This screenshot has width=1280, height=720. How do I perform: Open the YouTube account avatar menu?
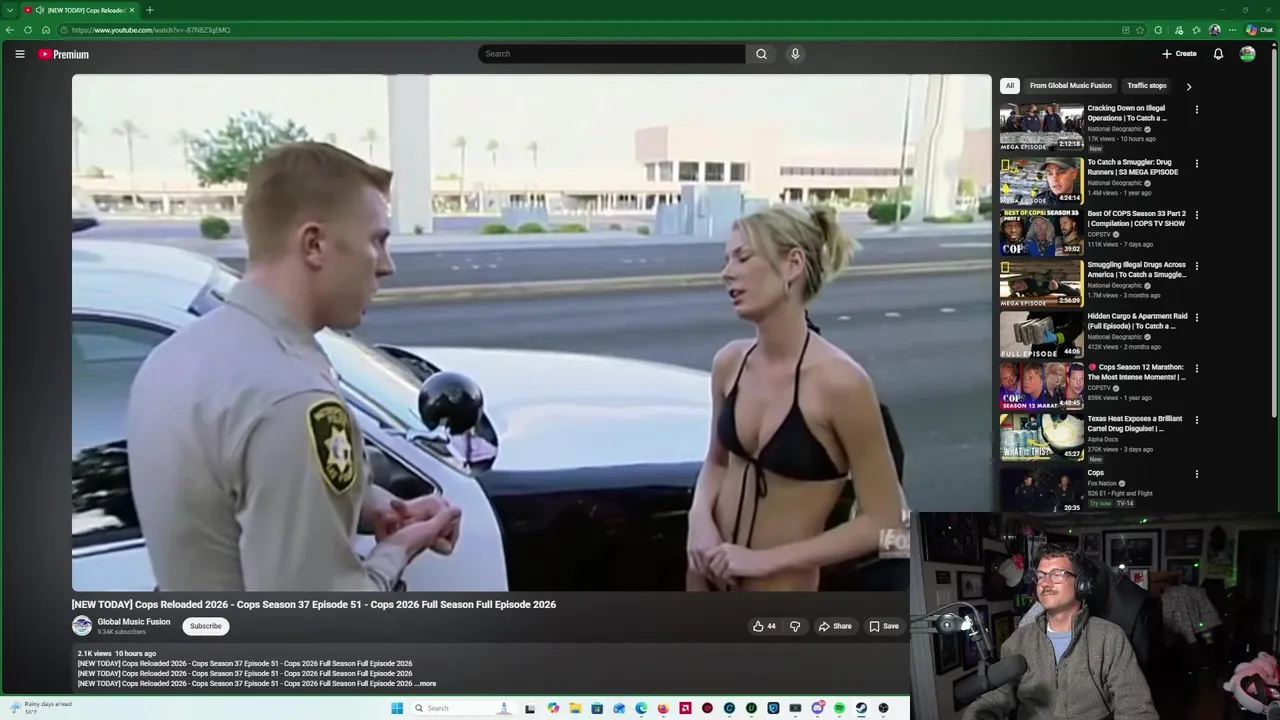[x=1247, y=54]
